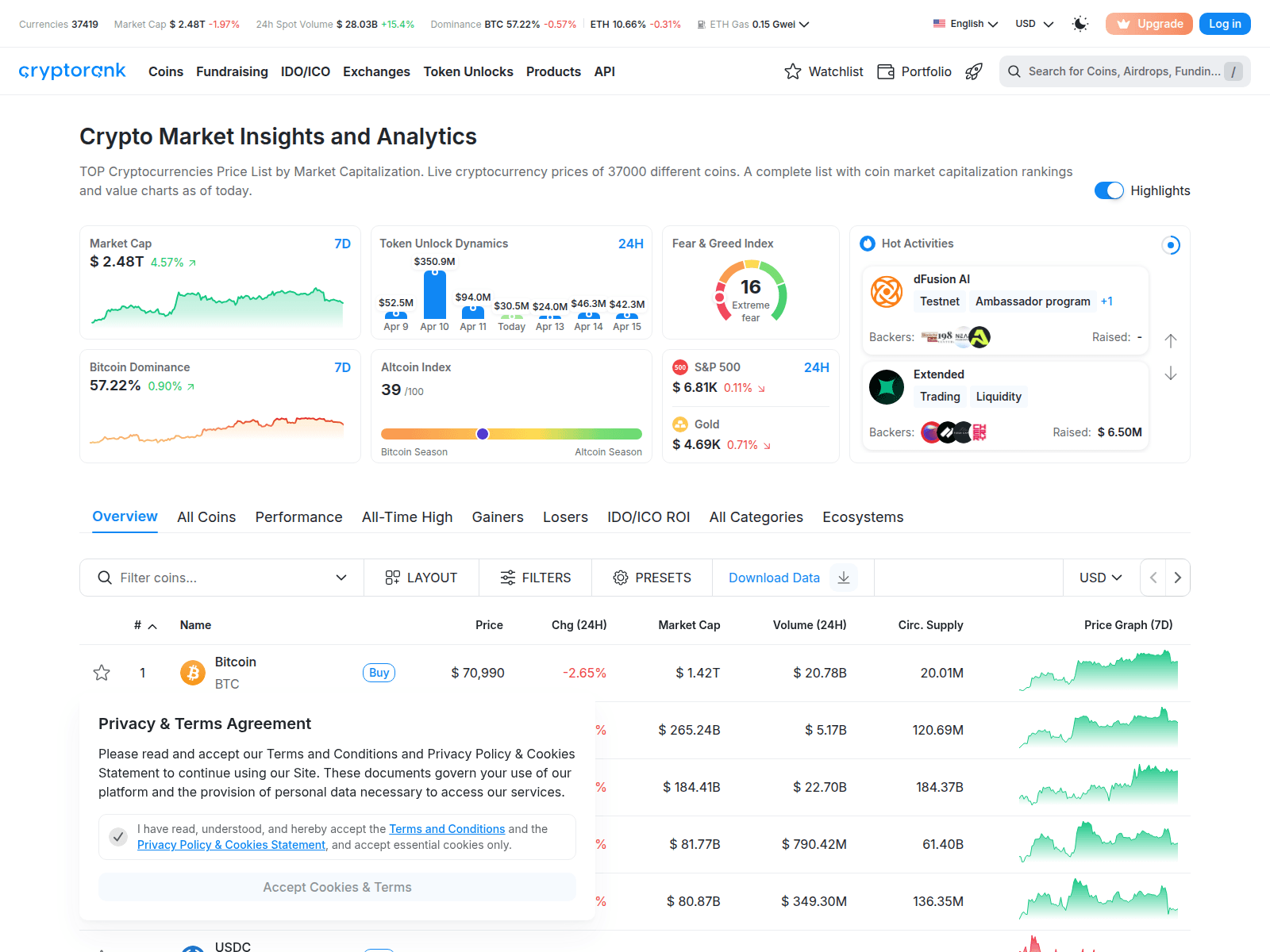Star Bitcoin to add to watchlist

102,673
